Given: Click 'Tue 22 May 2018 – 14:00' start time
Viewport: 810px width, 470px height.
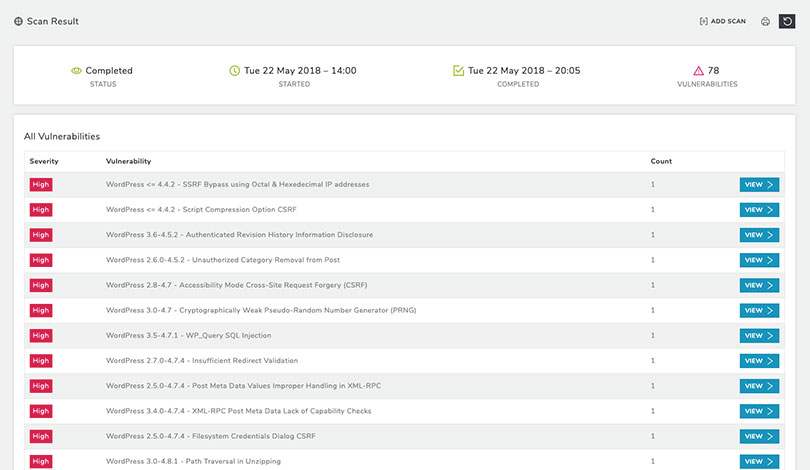Looking at the screenshot, I should 300,71.
